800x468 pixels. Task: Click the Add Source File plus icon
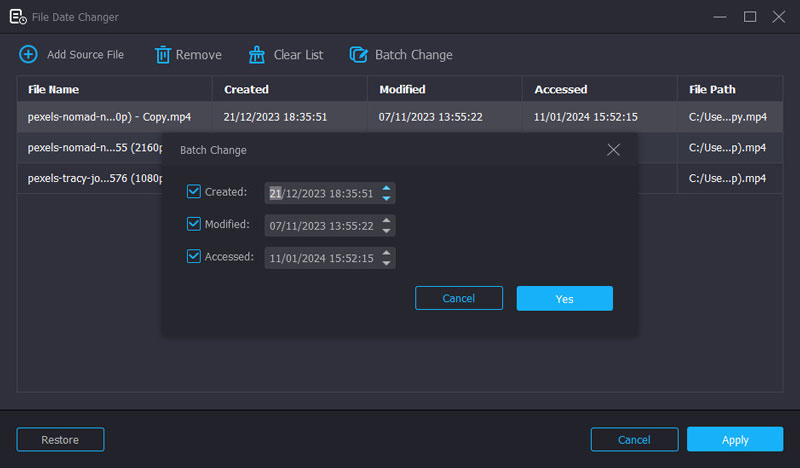(28, 54)
